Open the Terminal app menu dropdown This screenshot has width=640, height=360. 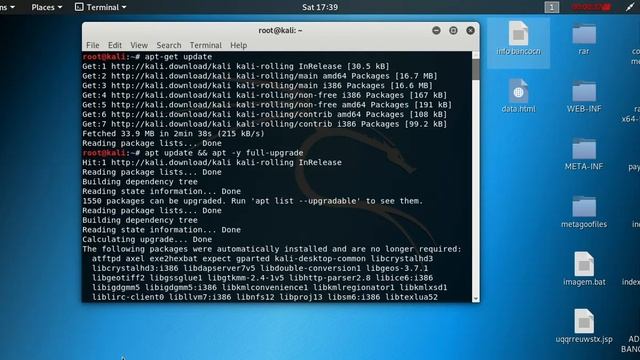click(100, 7)
